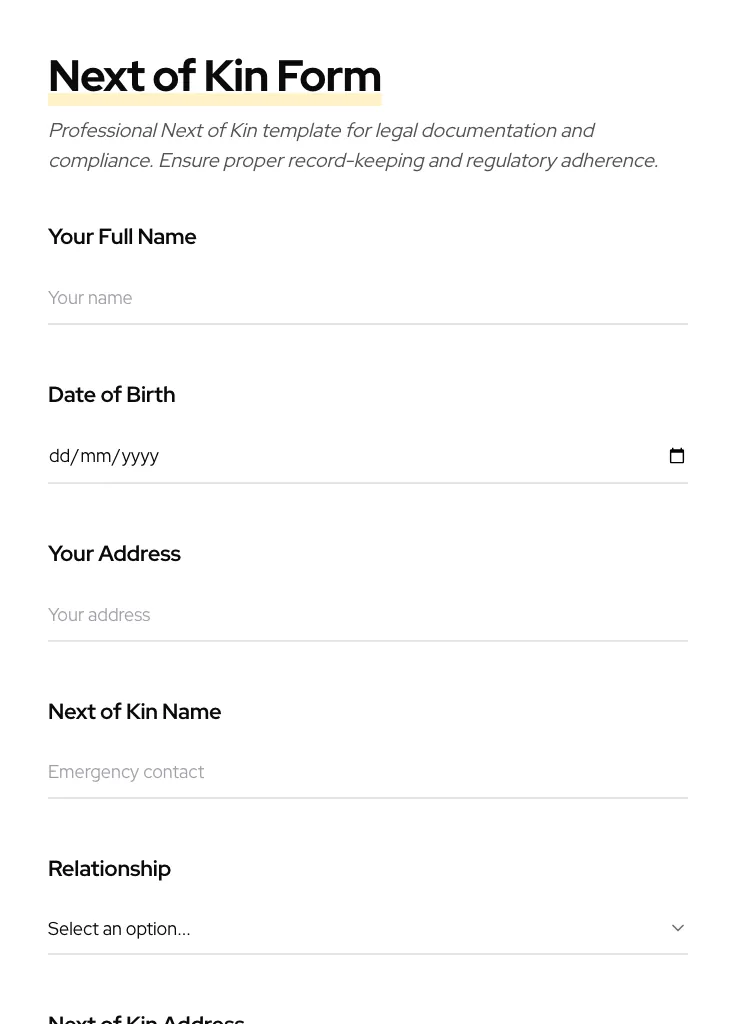736x1024 pixels.
Task: Select the year 'yyyy' segment of birth date
Action: pyautogui.click(x=140, y=456)
